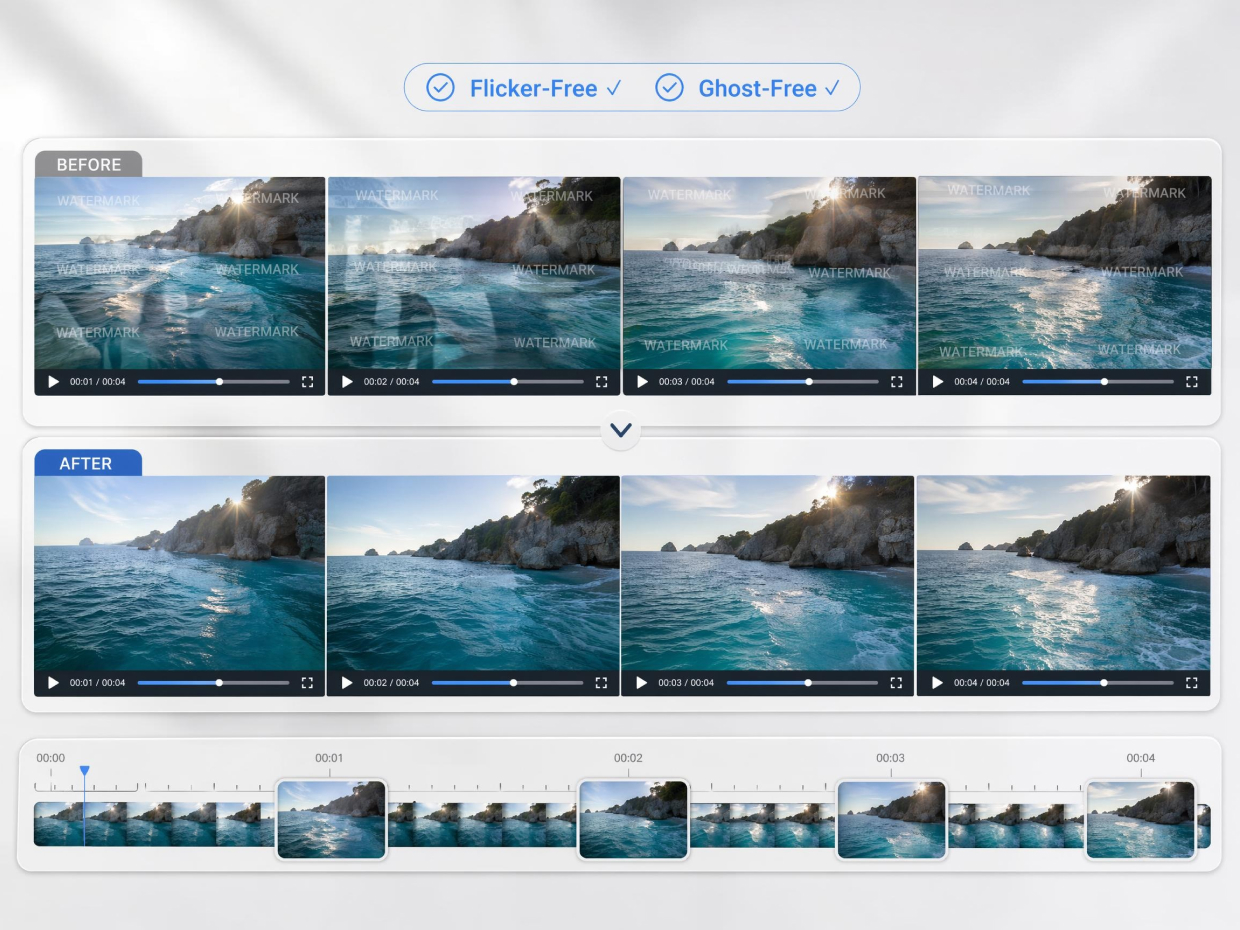Play the AFTER video at 00:02
The height and width of the screenshot is (930, 1240).
pos(348,683)
